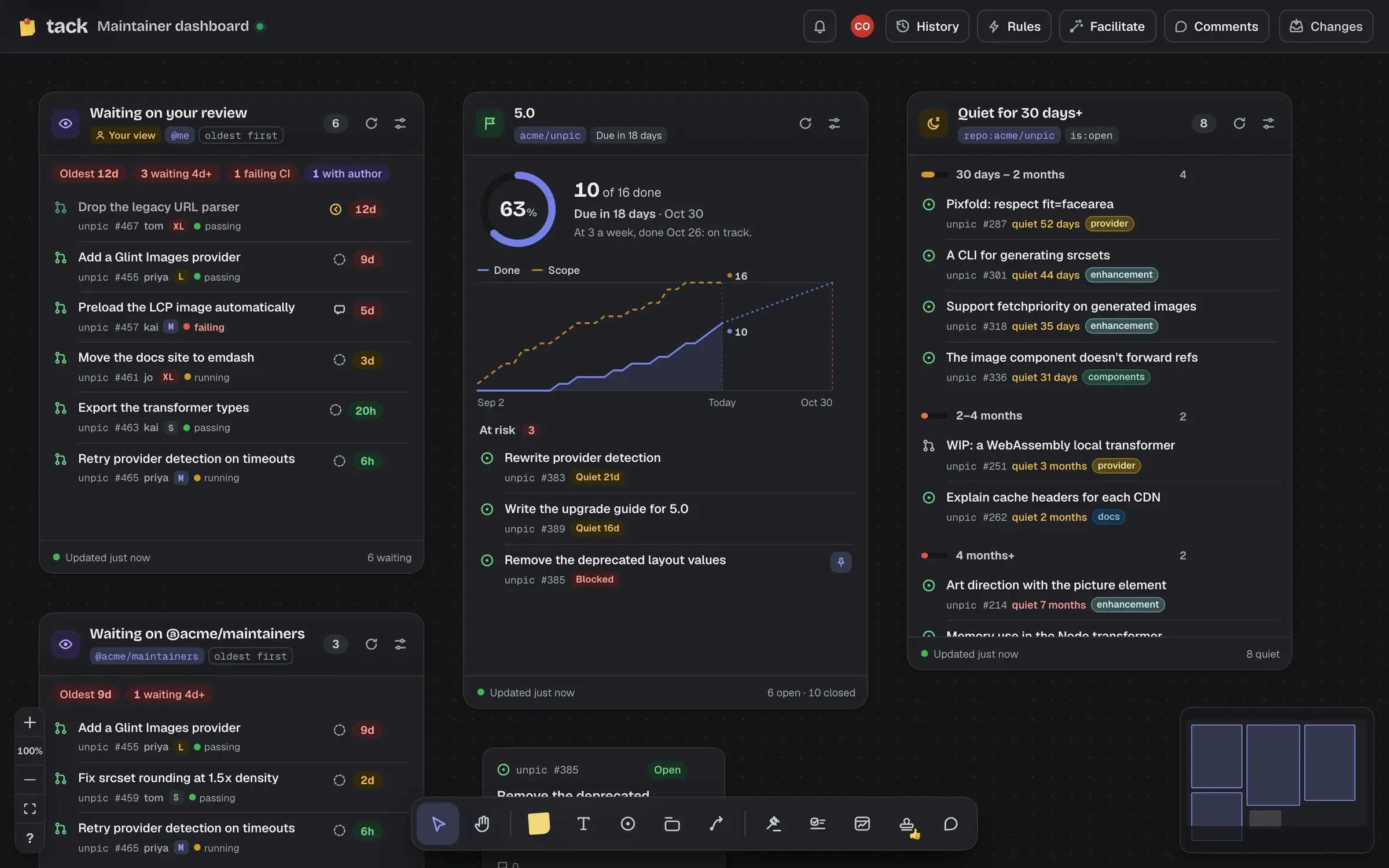
Task: Click the minimap overview thumbnail
Action: pyautogui.click(x=1276, y=779)
